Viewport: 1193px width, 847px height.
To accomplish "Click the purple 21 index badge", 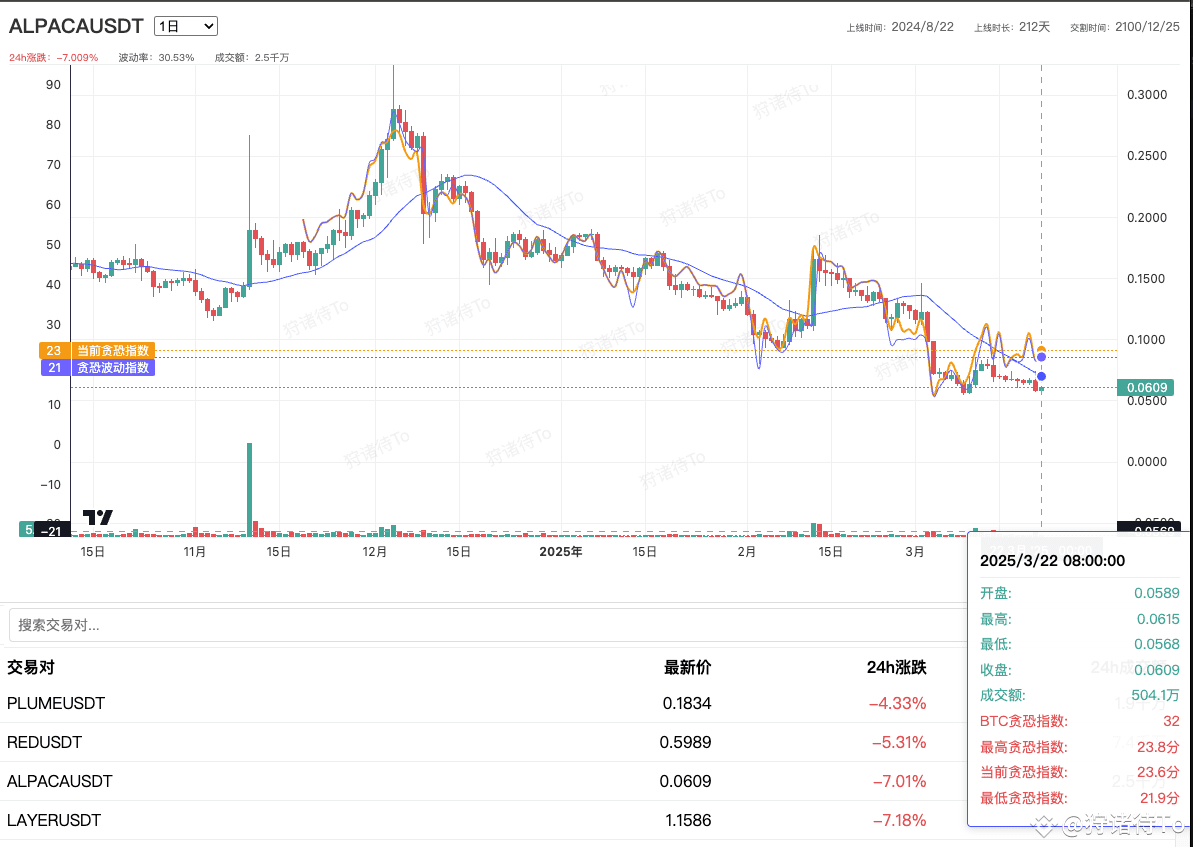I will click(x=54, y=368).
